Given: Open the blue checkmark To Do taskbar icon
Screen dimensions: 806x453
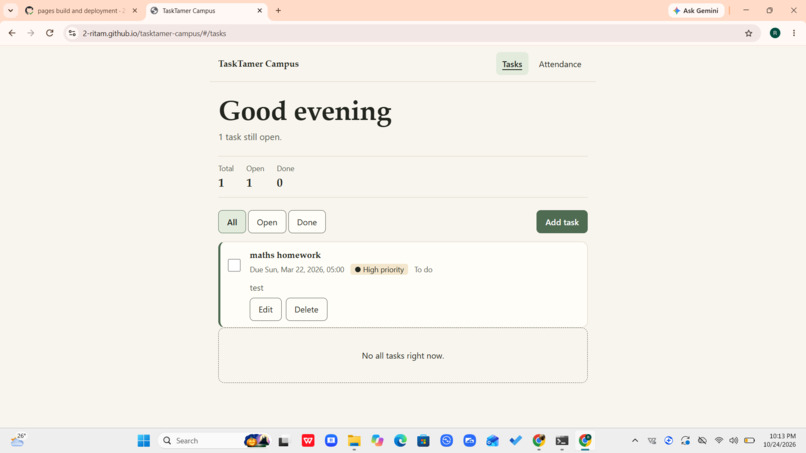Looking at the screenshot, I should [x=516, y=441].
